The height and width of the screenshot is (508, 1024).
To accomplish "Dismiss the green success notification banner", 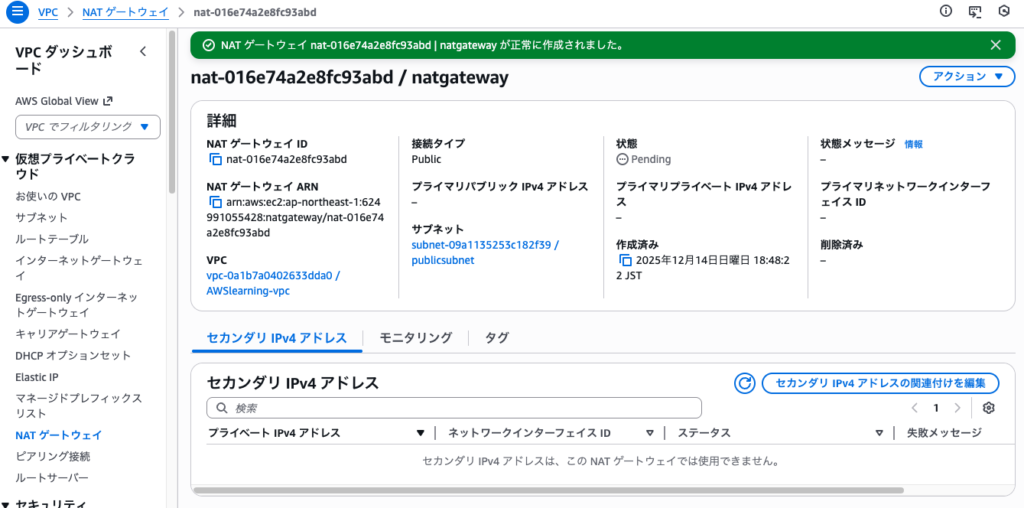I will [995, 45].
